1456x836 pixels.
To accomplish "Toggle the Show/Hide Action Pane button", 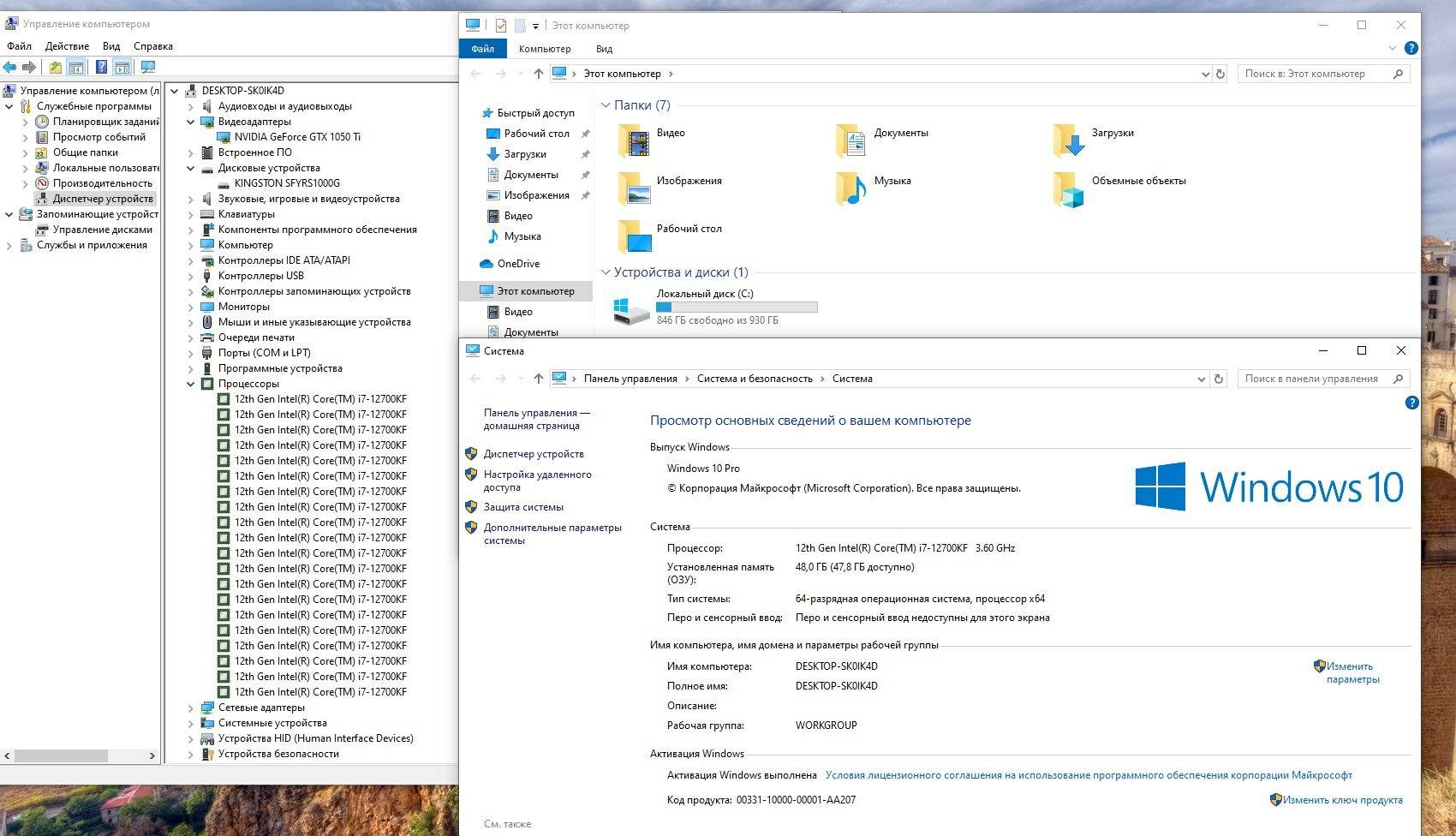I will 122,67.
